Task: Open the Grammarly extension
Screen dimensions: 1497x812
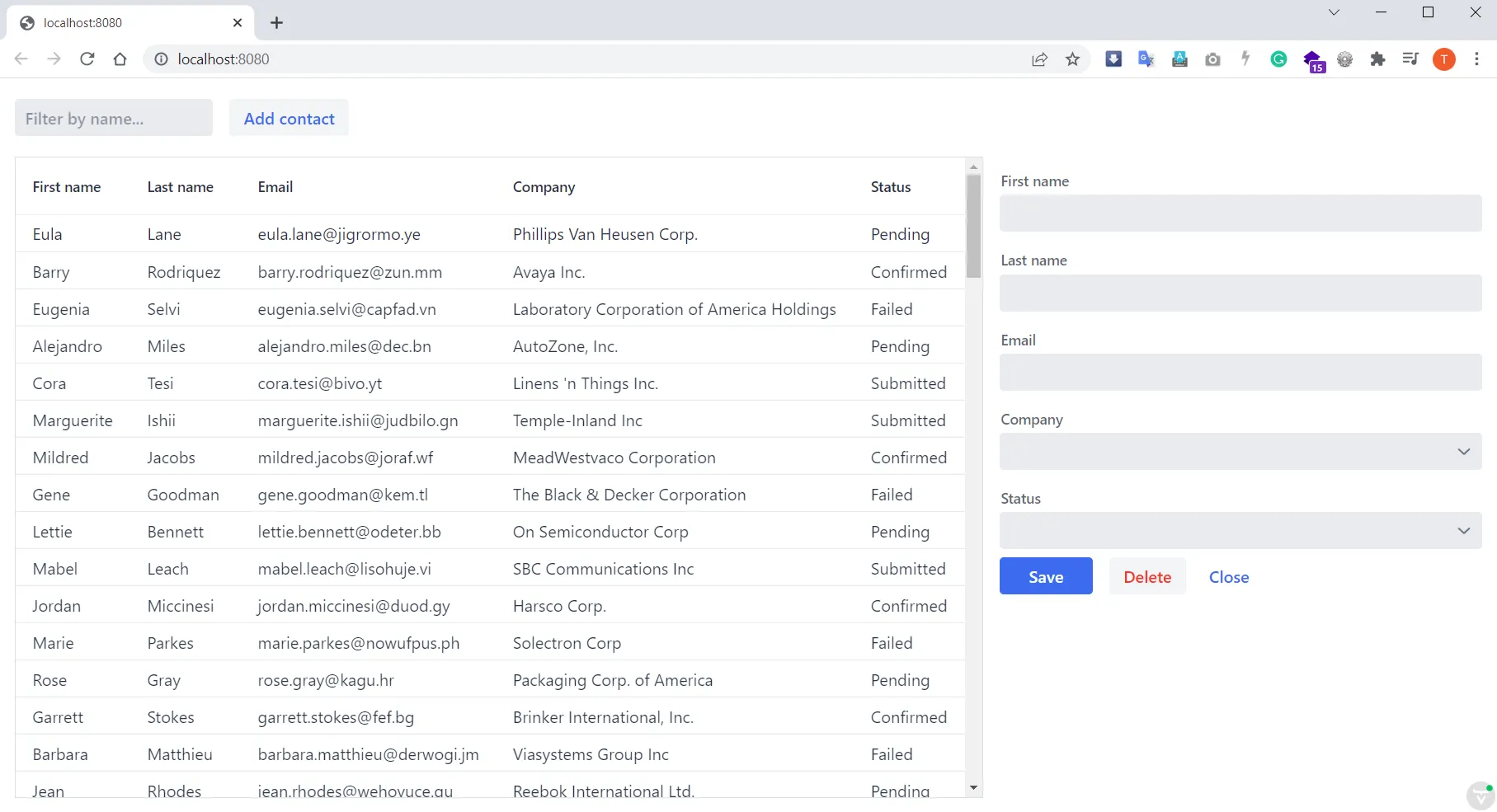Action: 1279,59
